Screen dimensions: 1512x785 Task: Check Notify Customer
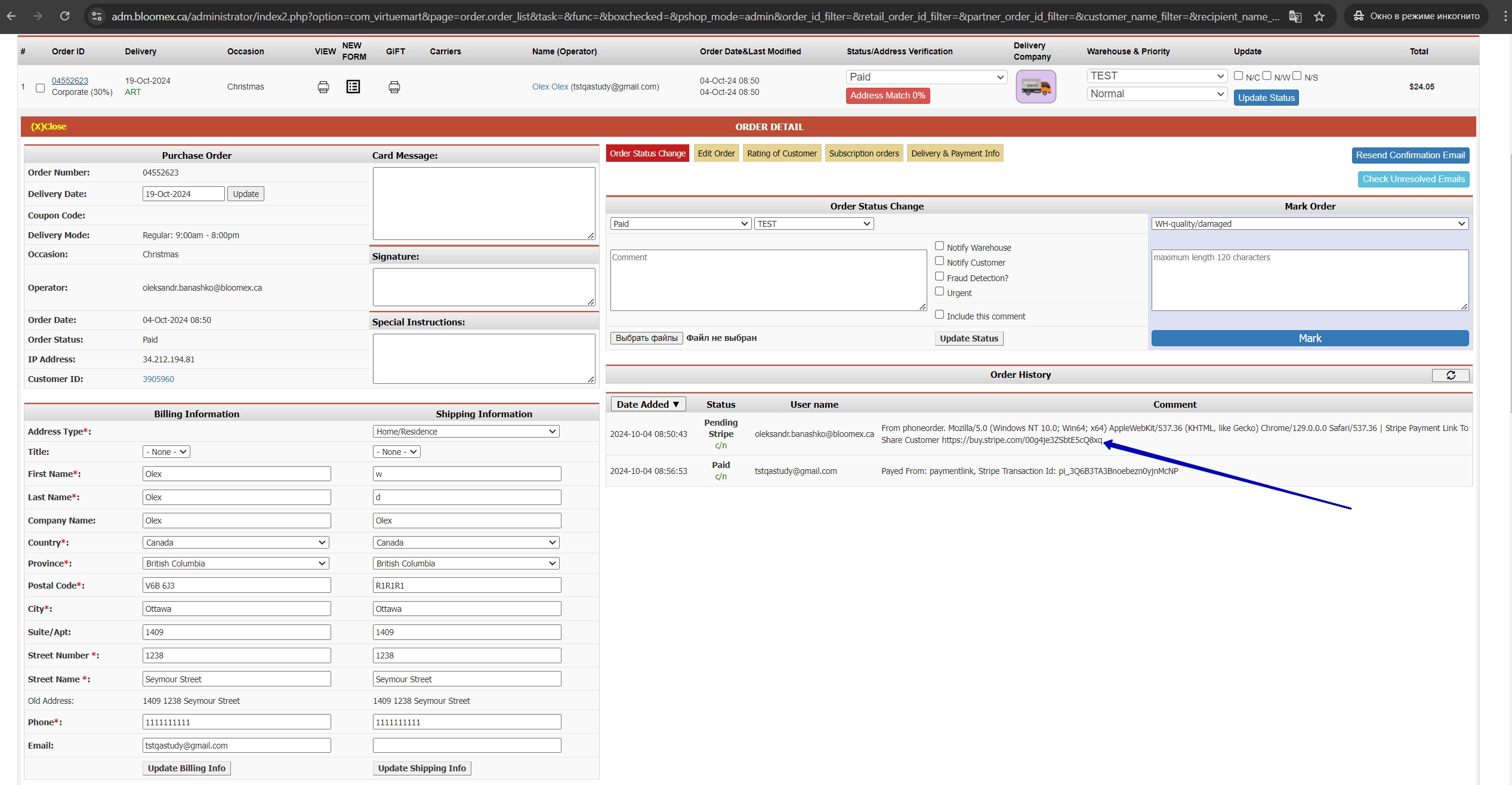[939, 261]
